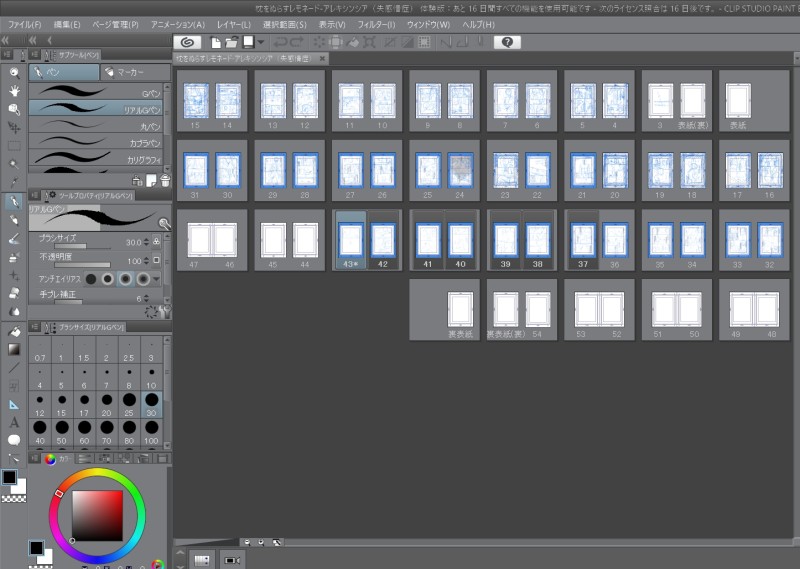Switch to ペン tool group tab
This screenshot has height=569, width=800.
click(64, 72)
